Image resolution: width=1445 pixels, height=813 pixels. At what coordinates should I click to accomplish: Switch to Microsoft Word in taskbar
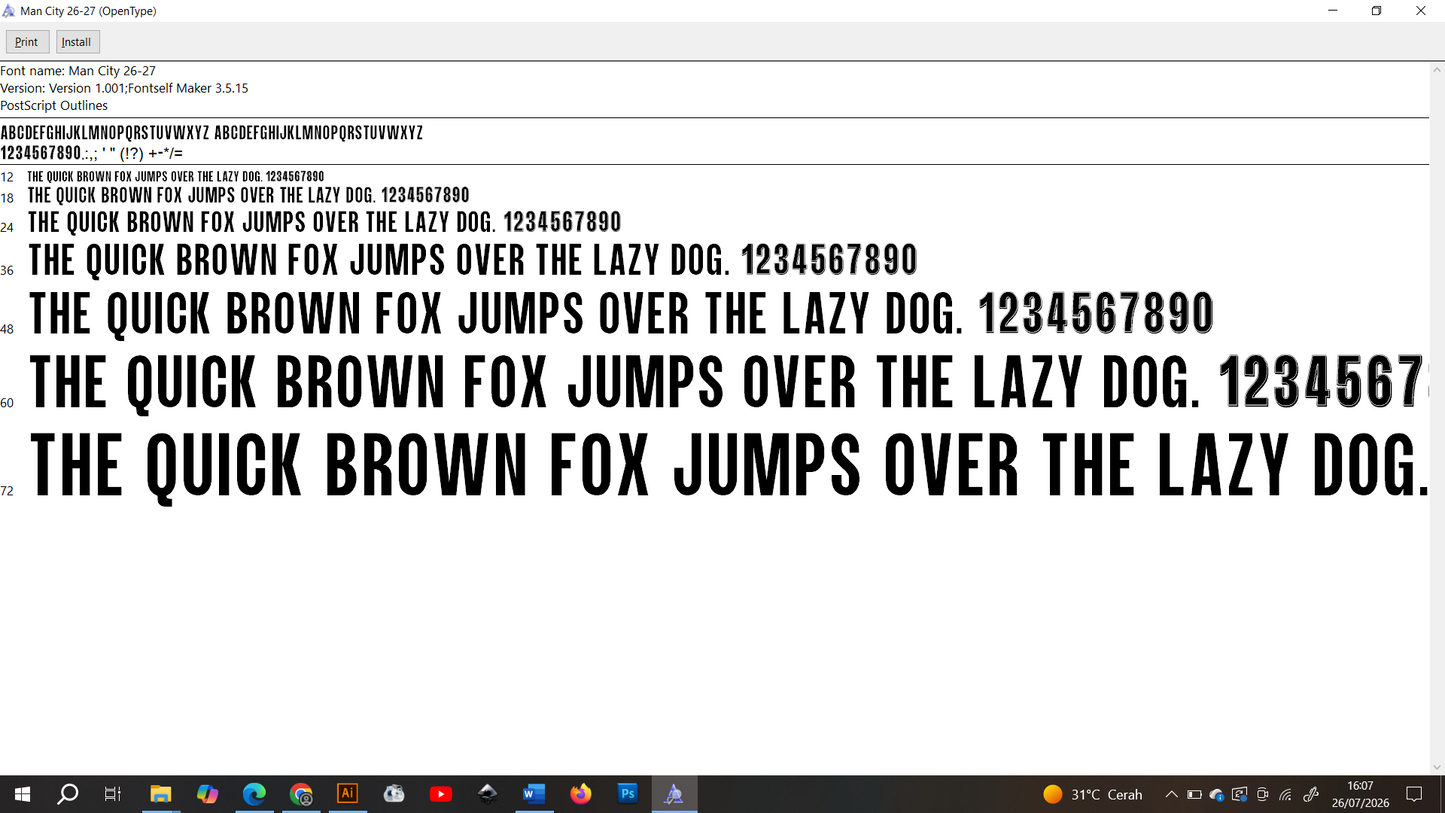534,794
